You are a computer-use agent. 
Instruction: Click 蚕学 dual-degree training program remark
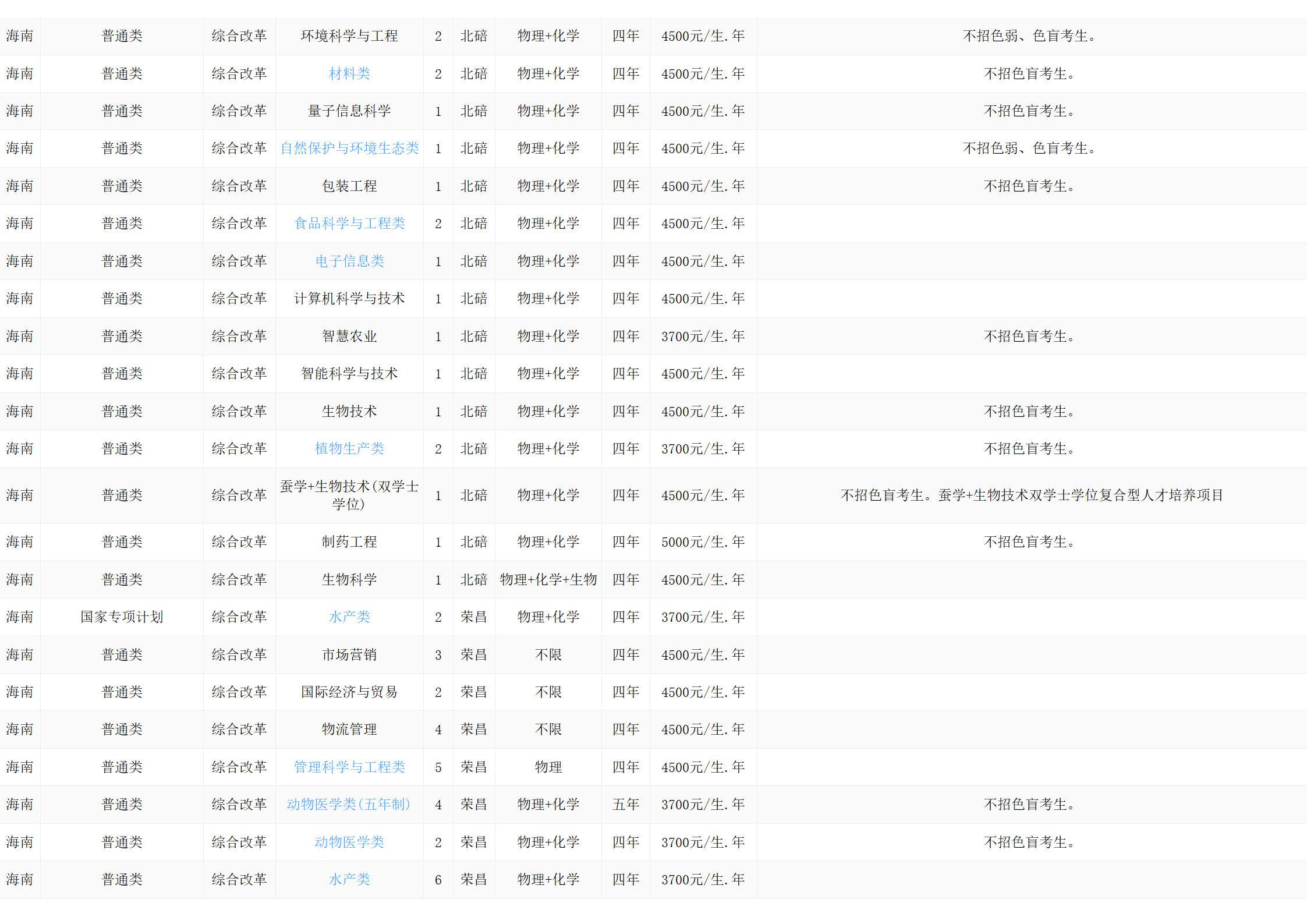pyautogui.click(x=1032, y=495)
